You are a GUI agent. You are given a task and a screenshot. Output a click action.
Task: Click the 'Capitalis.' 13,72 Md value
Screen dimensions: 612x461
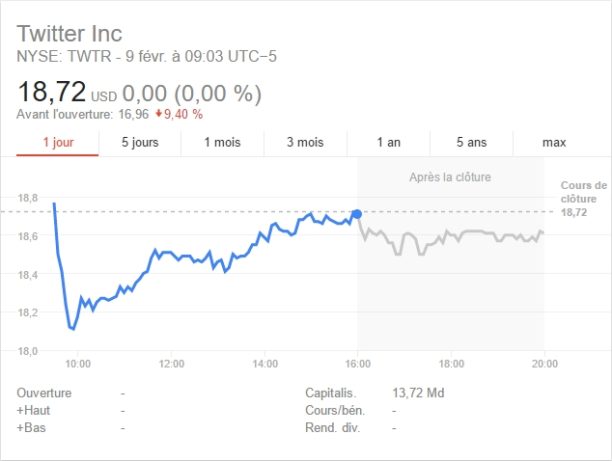[420, 393]
